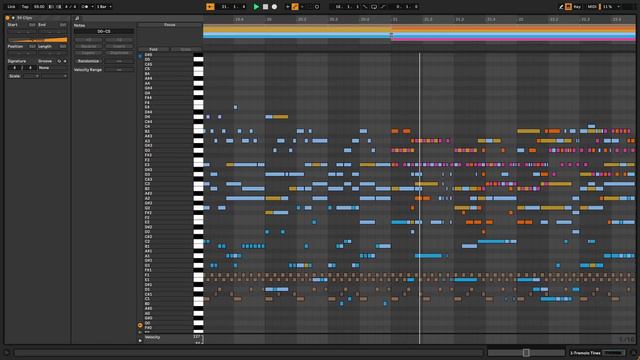Viewport: 640px width, 360px height.
Task: Click the ruler marker at bar 22
Action: coord(521,19)
